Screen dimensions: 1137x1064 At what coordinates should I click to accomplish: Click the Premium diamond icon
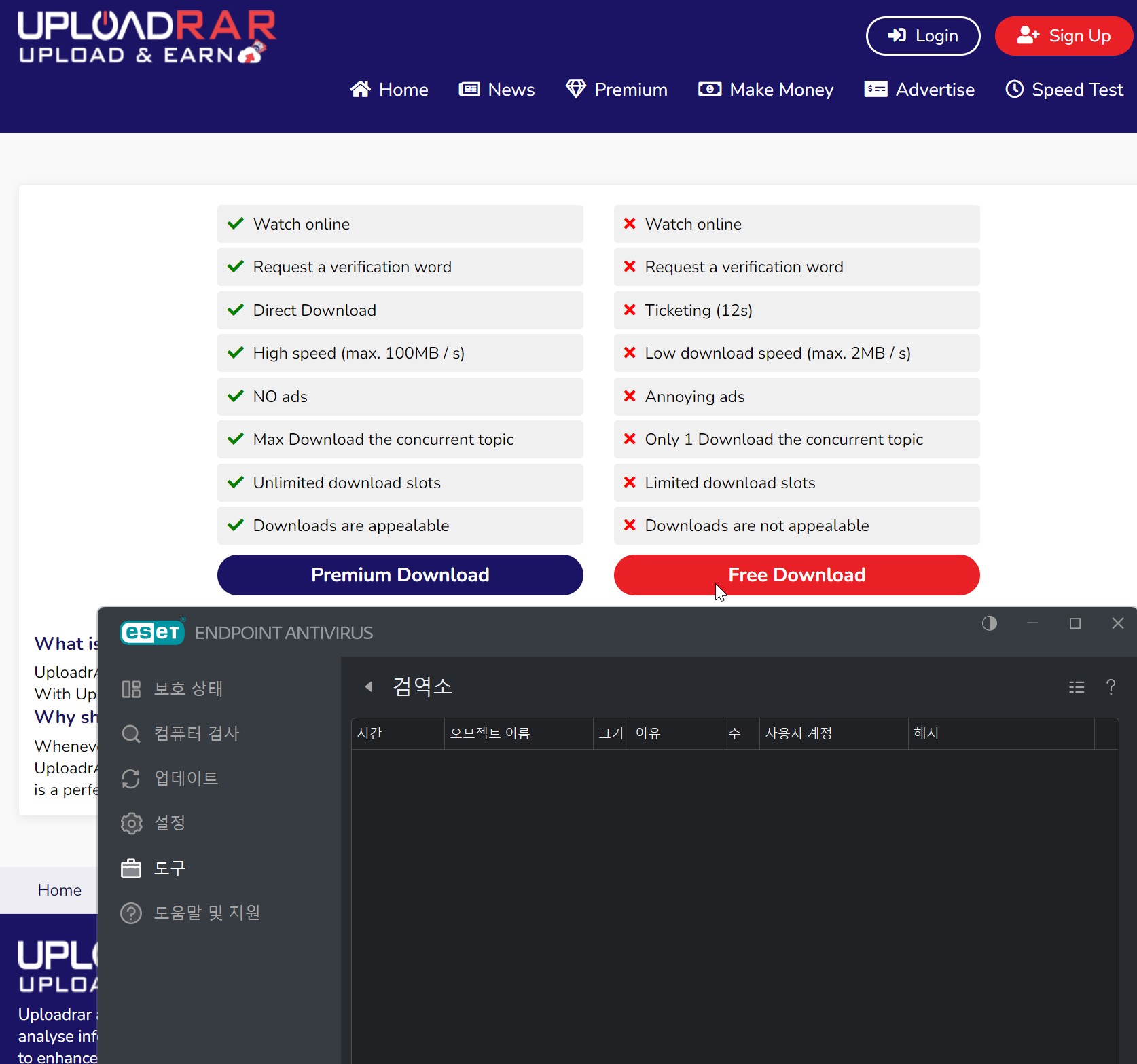coord(576,89)
